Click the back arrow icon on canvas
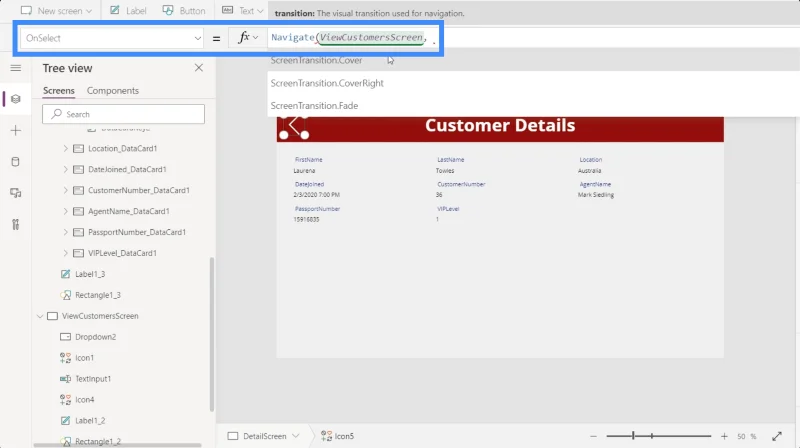800x448 pixels. [294, 126]
